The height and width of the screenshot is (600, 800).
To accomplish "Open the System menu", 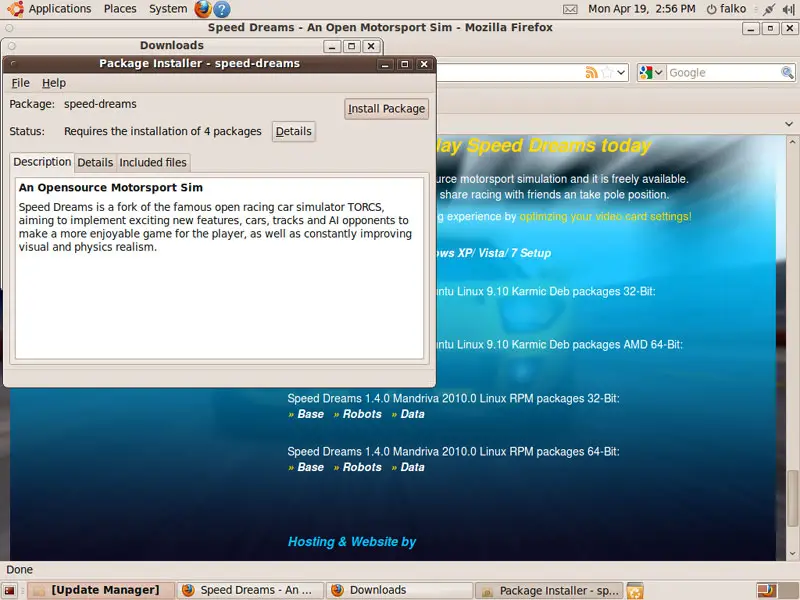I will tap(168, 9).
